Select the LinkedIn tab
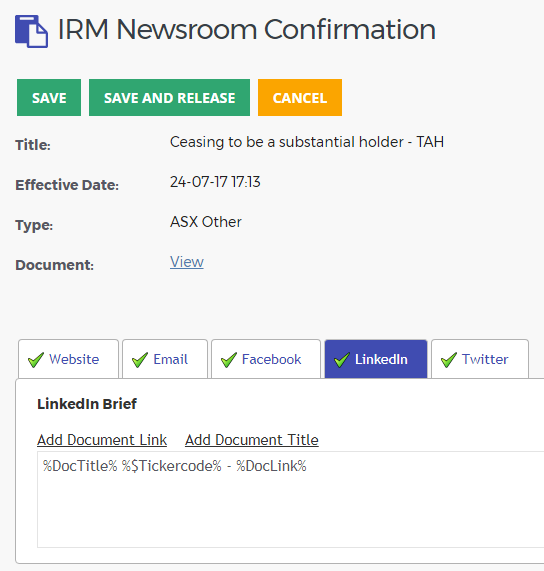This screenshot has height=571, width=544. tap(376, 359)
